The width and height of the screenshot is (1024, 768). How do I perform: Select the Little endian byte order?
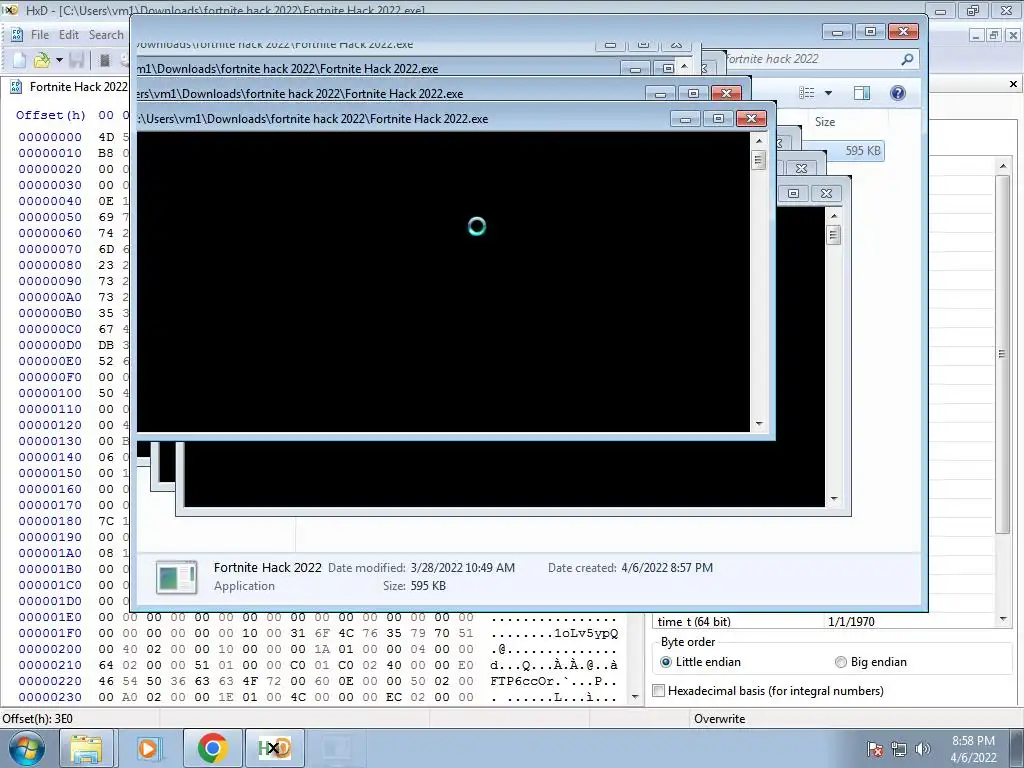(x=701, y=662)
